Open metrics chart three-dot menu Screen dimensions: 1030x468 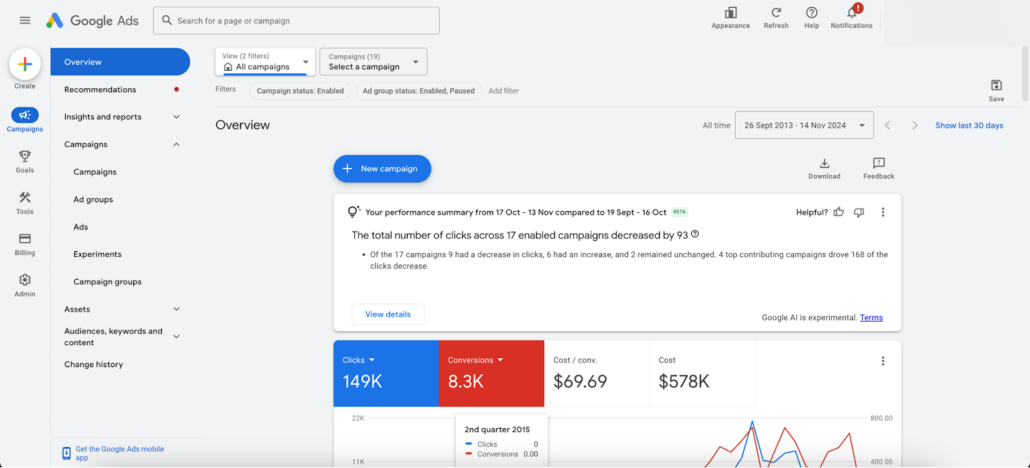(x=883, y=361)
